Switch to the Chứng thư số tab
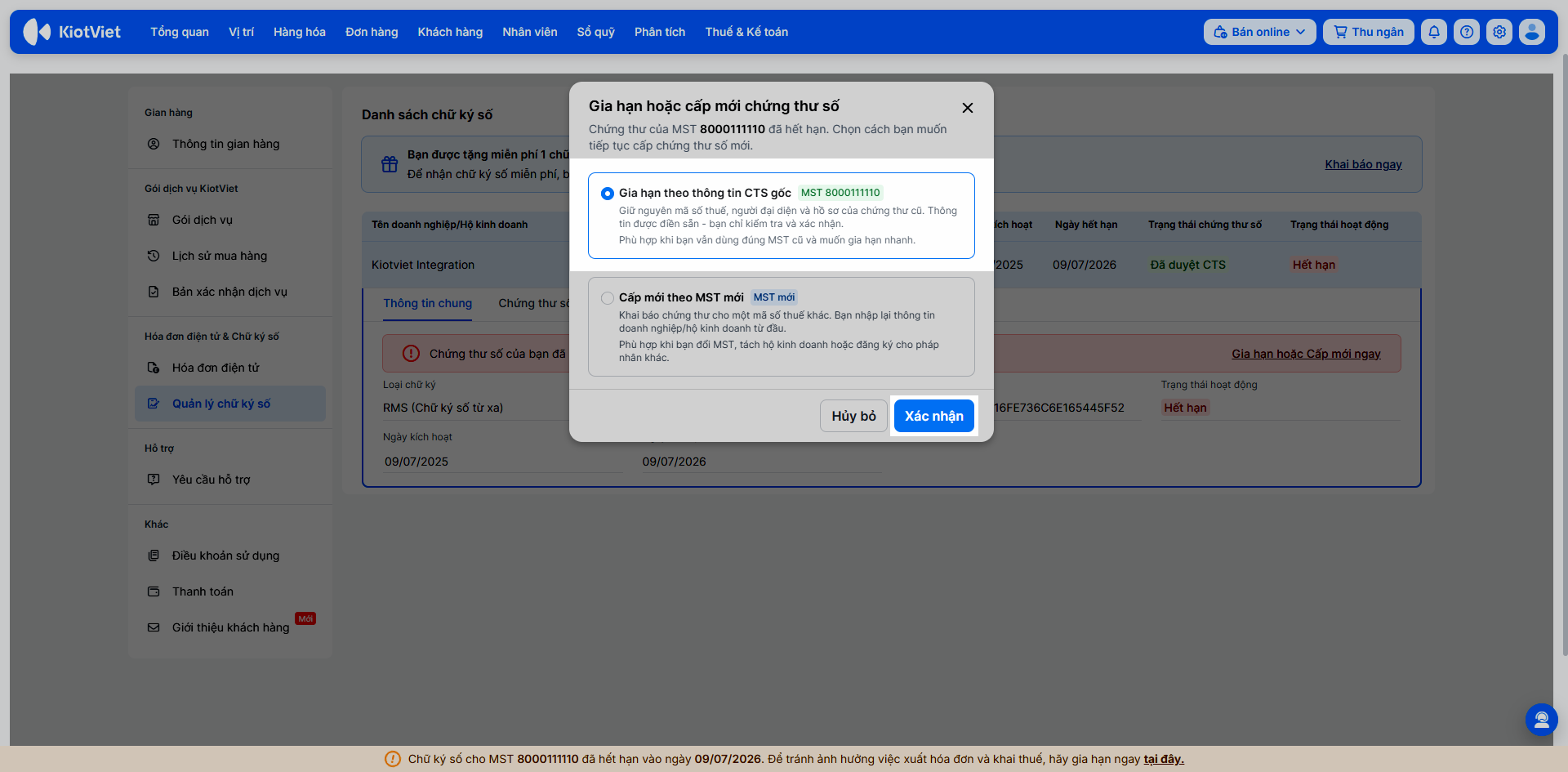 pyautogui.click(x=535, y=303)
